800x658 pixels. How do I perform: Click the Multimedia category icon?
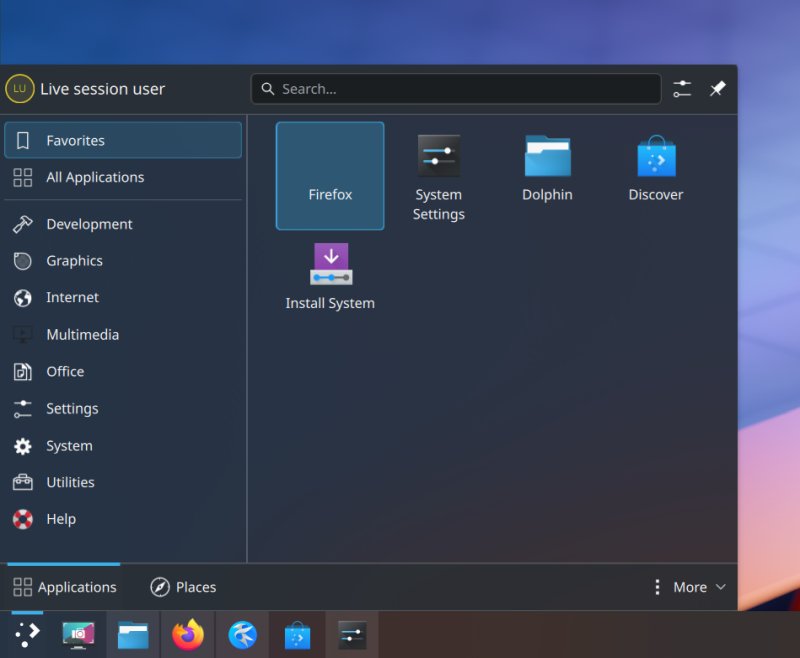[82, 334]
